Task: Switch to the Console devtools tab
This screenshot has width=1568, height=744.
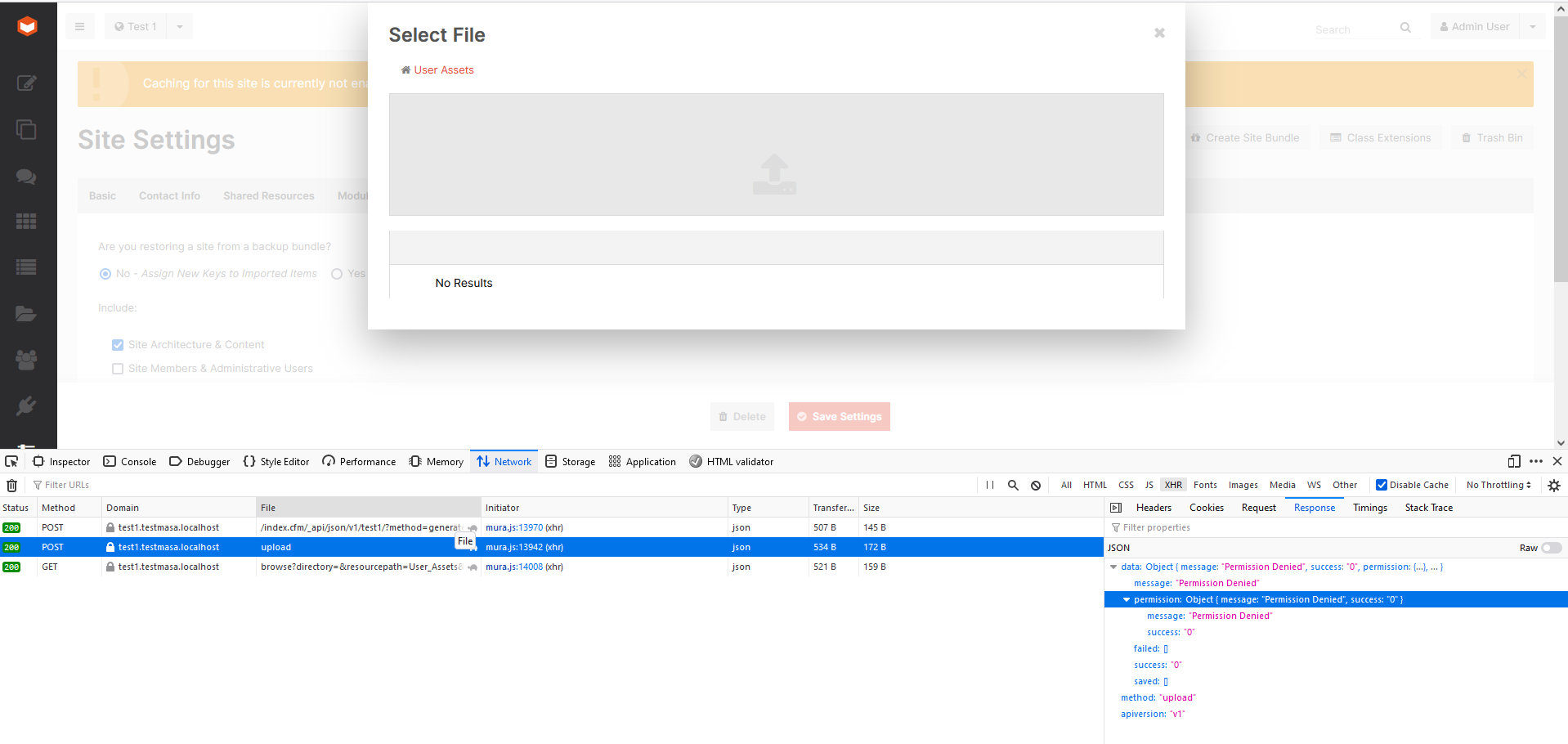Action: (x=130, y=462)
